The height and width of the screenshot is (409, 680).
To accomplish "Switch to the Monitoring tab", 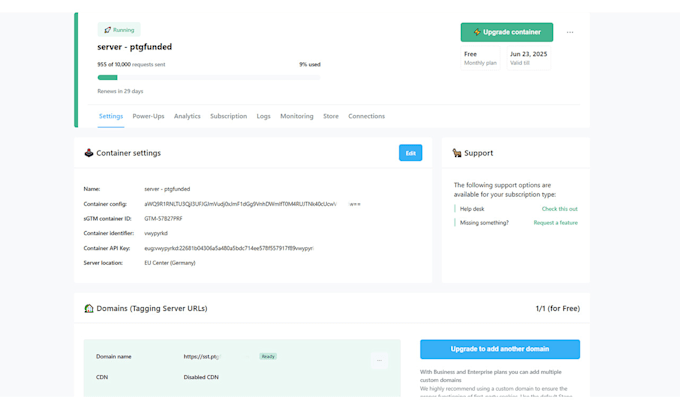I will (x=297, y=116).
